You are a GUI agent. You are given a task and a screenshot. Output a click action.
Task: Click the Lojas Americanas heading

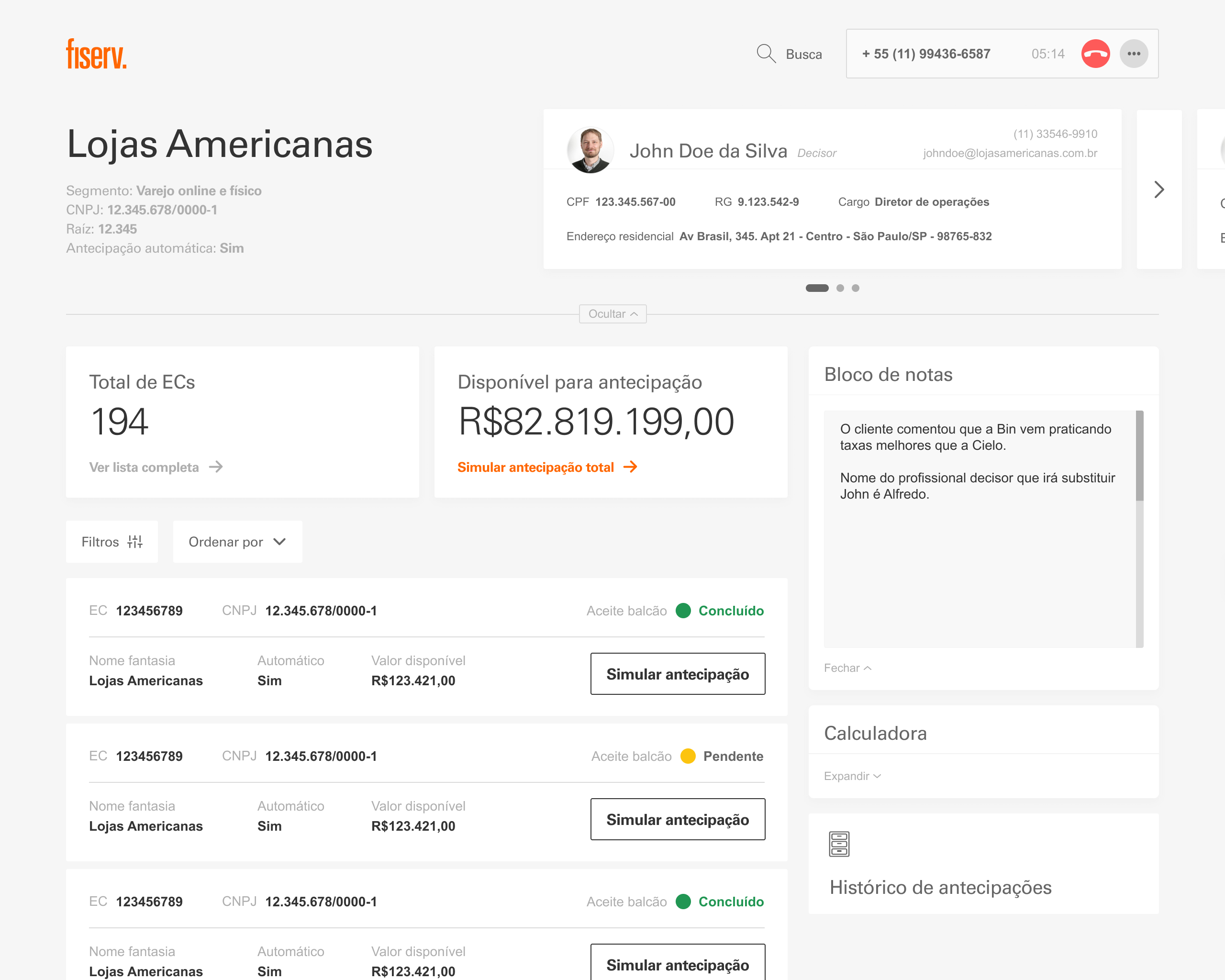click(x=219, y=144)
